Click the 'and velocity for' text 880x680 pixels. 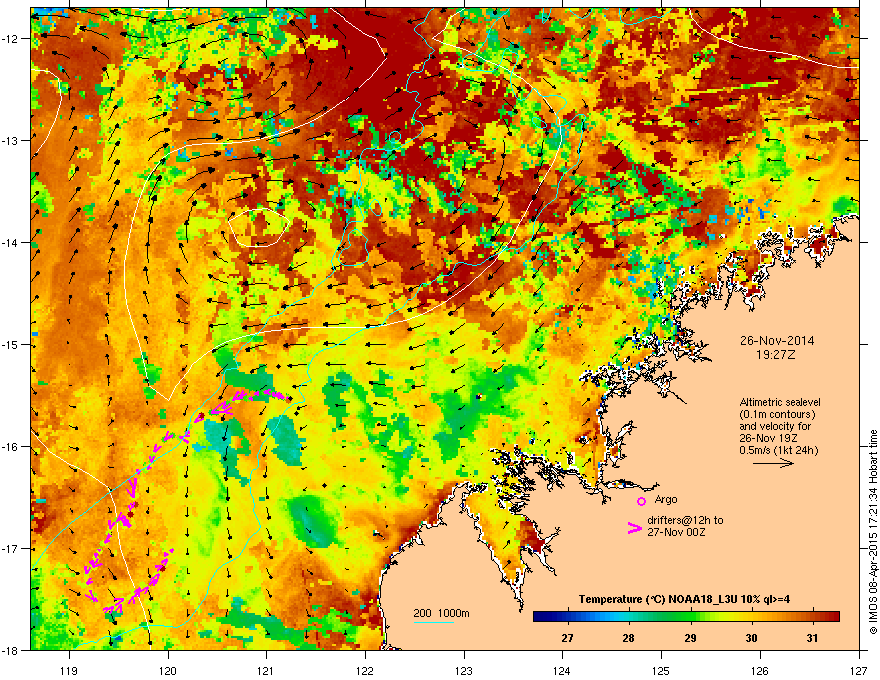pos(775,426)
